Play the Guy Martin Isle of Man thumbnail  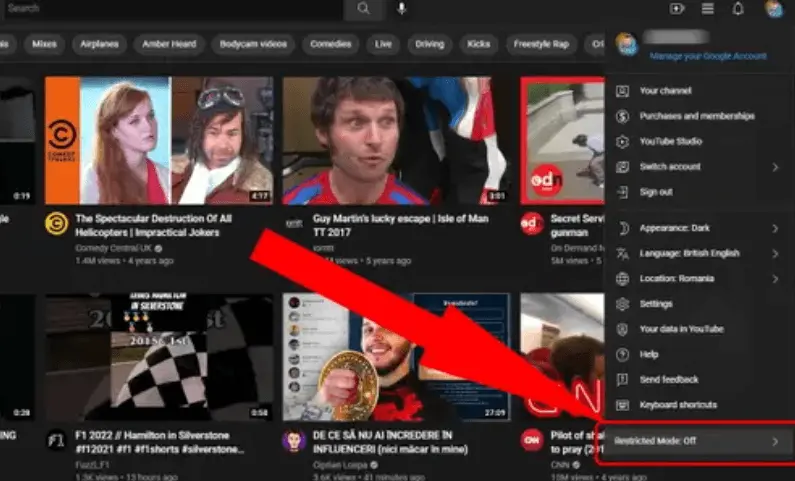(x=396, y=140)
